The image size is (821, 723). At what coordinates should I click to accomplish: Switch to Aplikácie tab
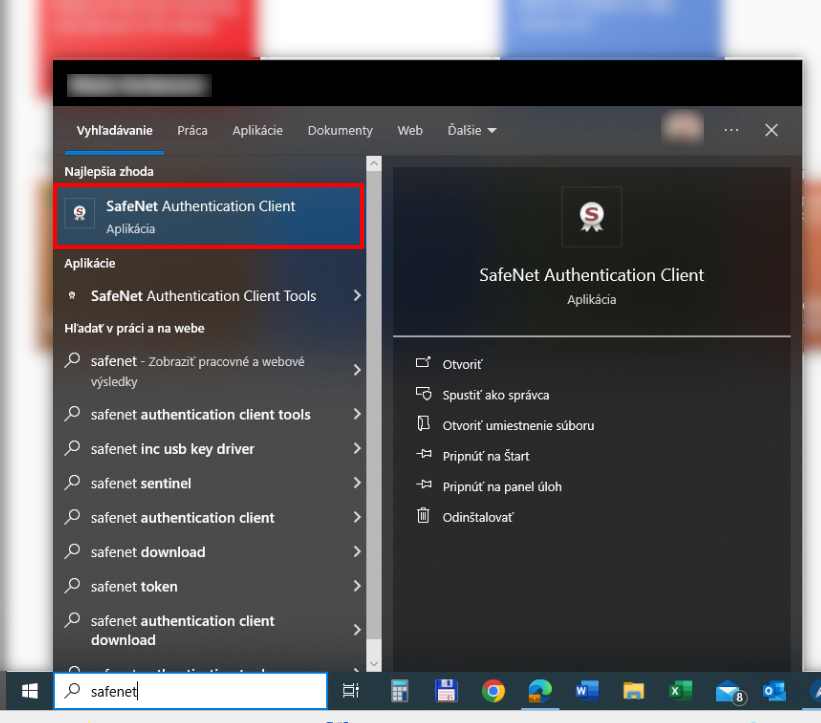(x=257, y=130)
